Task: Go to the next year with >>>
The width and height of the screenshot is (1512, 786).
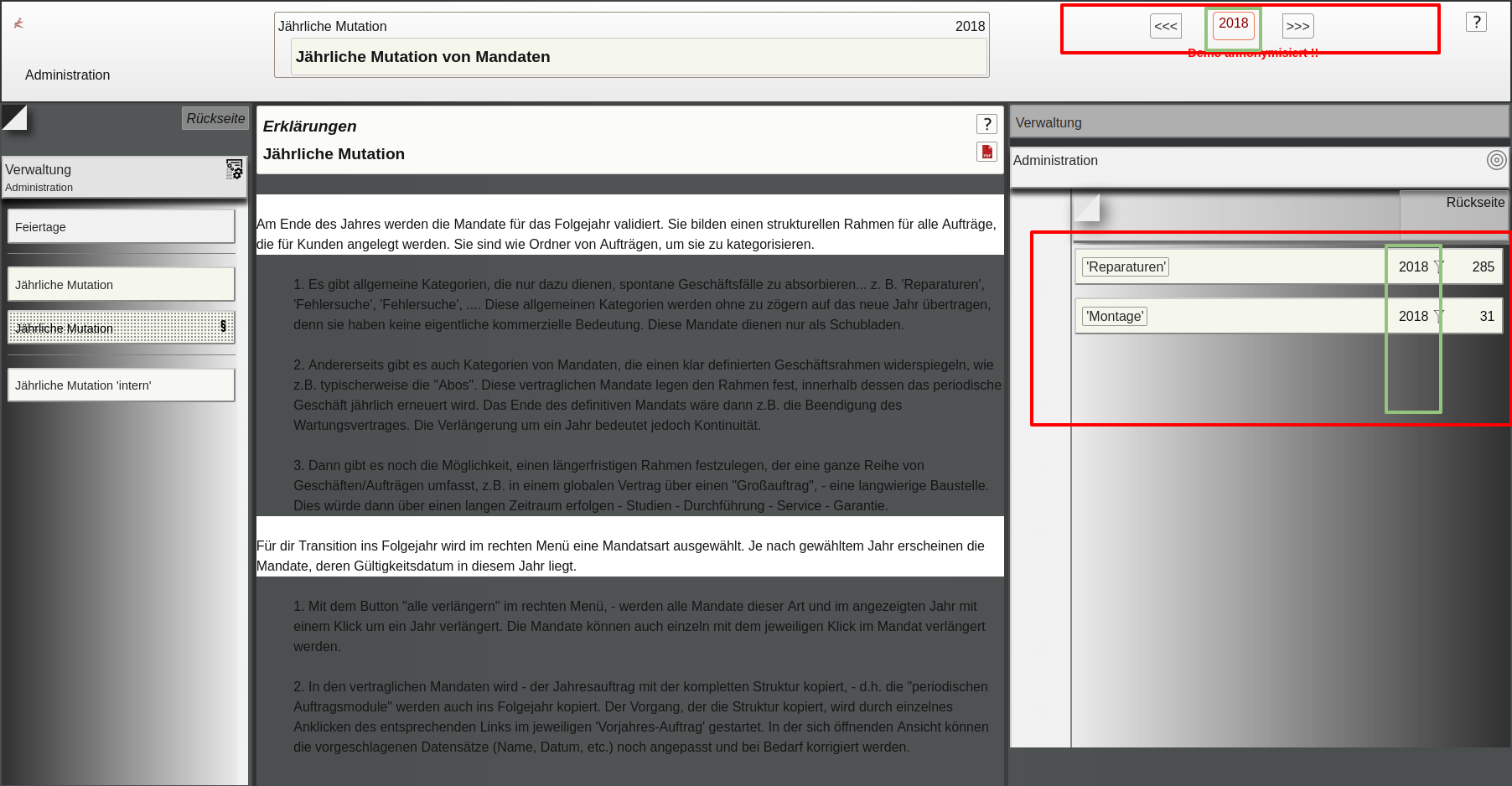Action: tap(1297, 26)
